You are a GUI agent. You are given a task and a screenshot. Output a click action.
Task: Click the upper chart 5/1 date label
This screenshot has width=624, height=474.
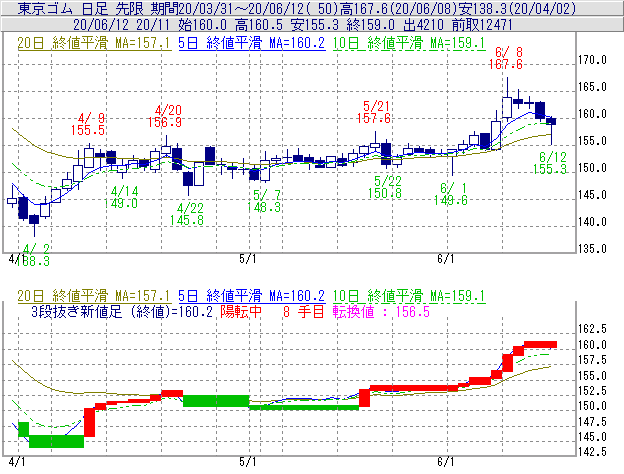(248, 259)
